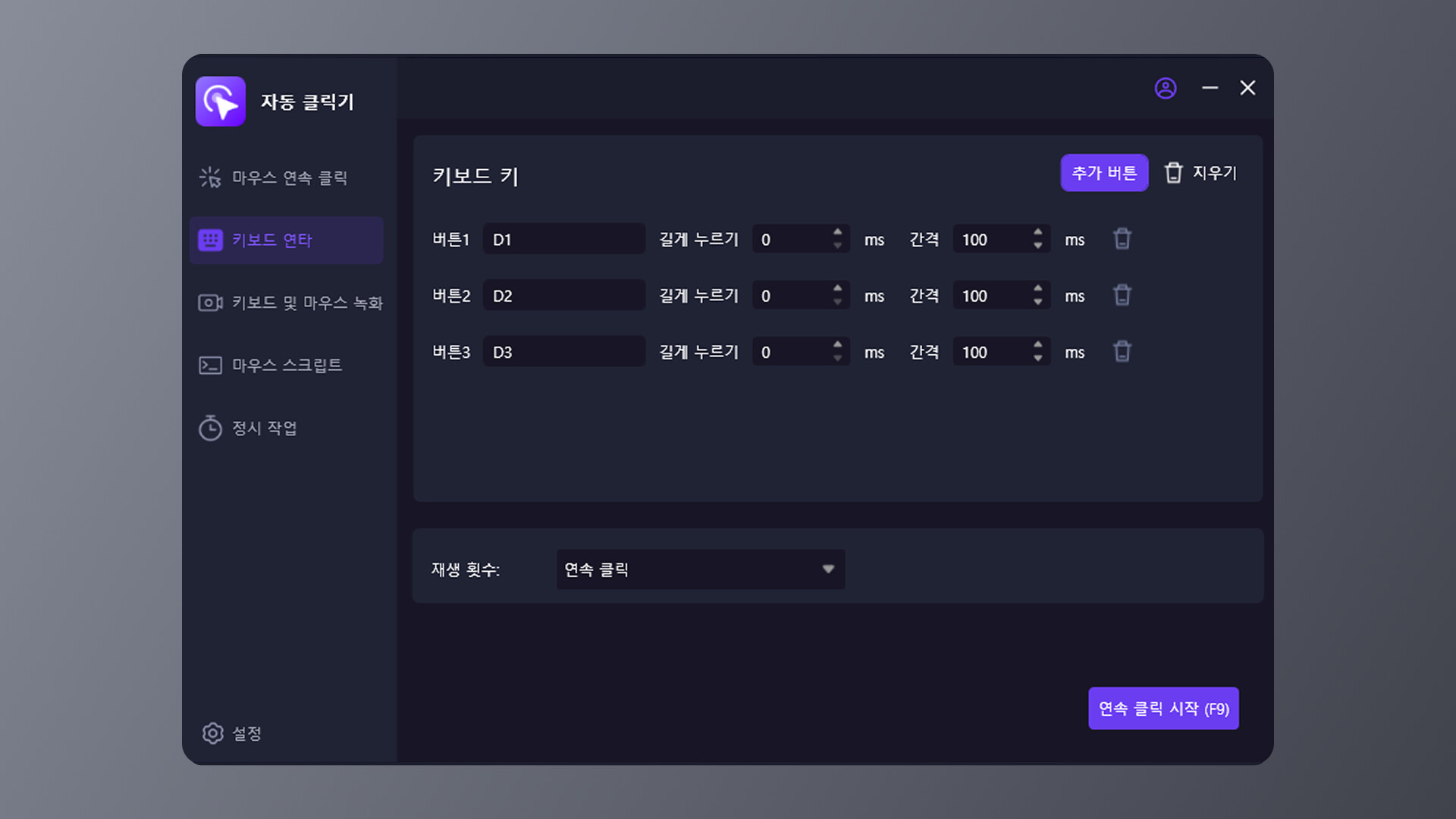Viewport: 1456px width, 819px height.
Task: Increase 길게 누르기 value for 버튼1
Action: pyautogui.click(x=837, y=232)
